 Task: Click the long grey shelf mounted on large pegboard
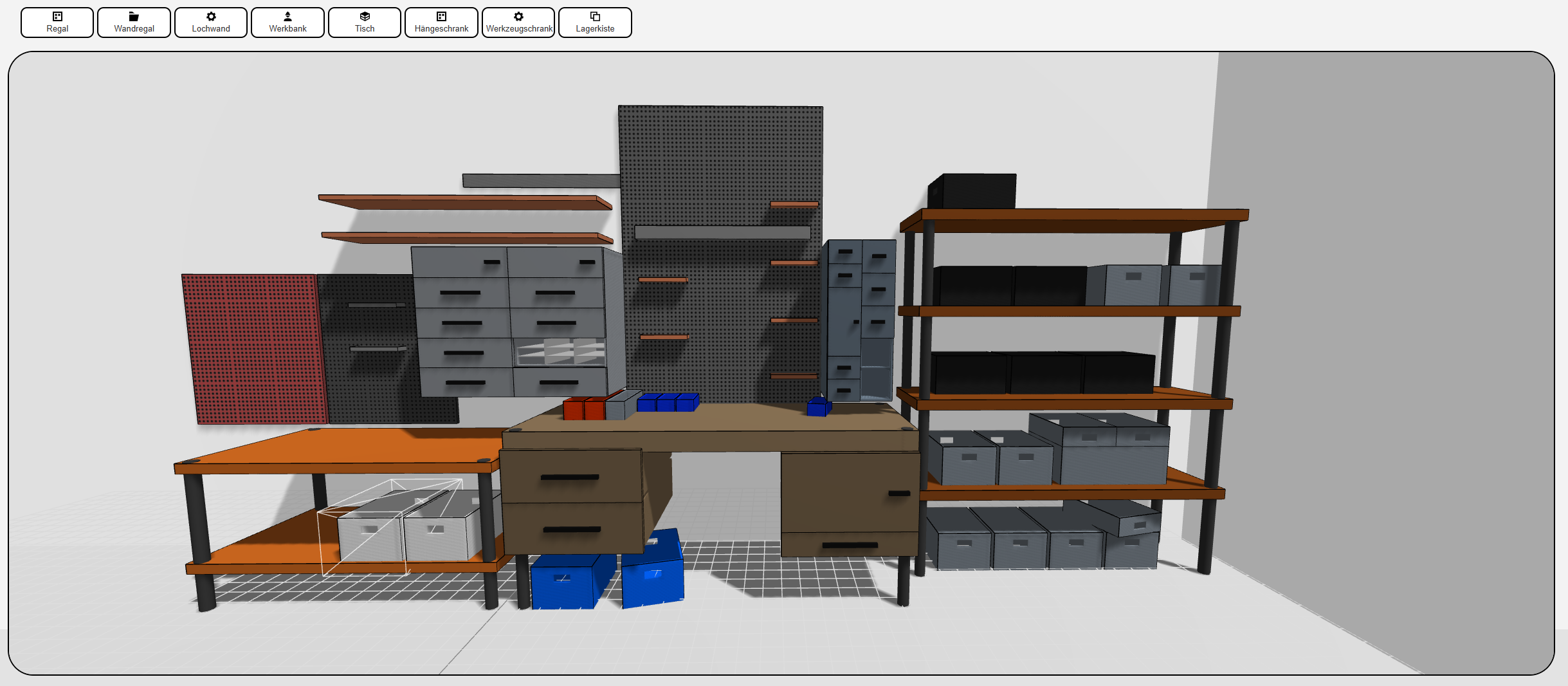[x=722, y=232]
